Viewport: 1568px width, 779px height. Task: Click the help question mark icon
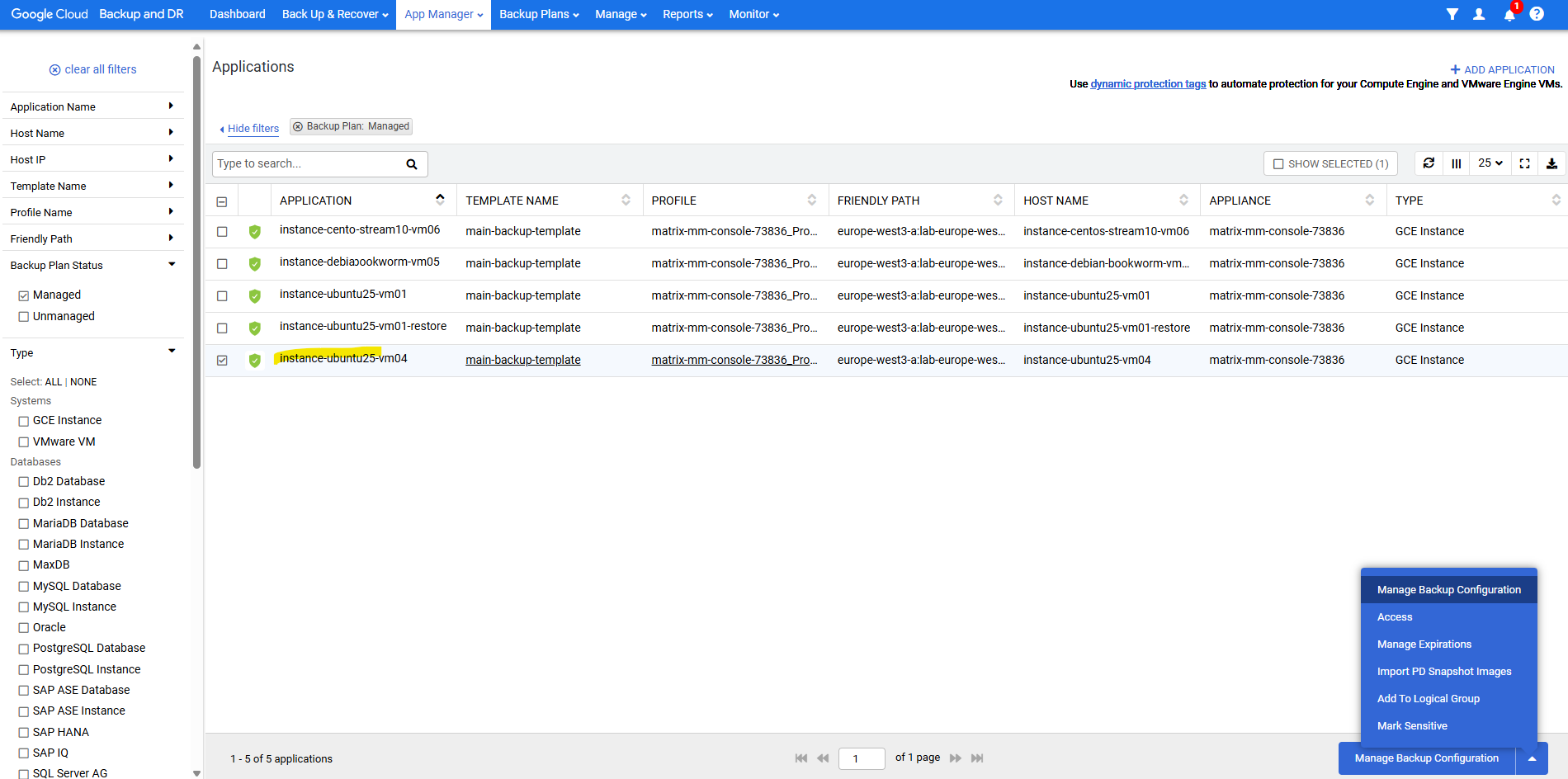coord(1537,14)
